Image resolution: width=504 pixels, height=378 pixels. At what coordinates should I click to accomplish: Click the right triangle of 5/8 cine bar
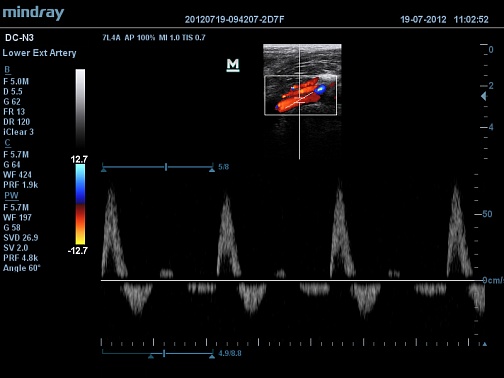point(212,170)
